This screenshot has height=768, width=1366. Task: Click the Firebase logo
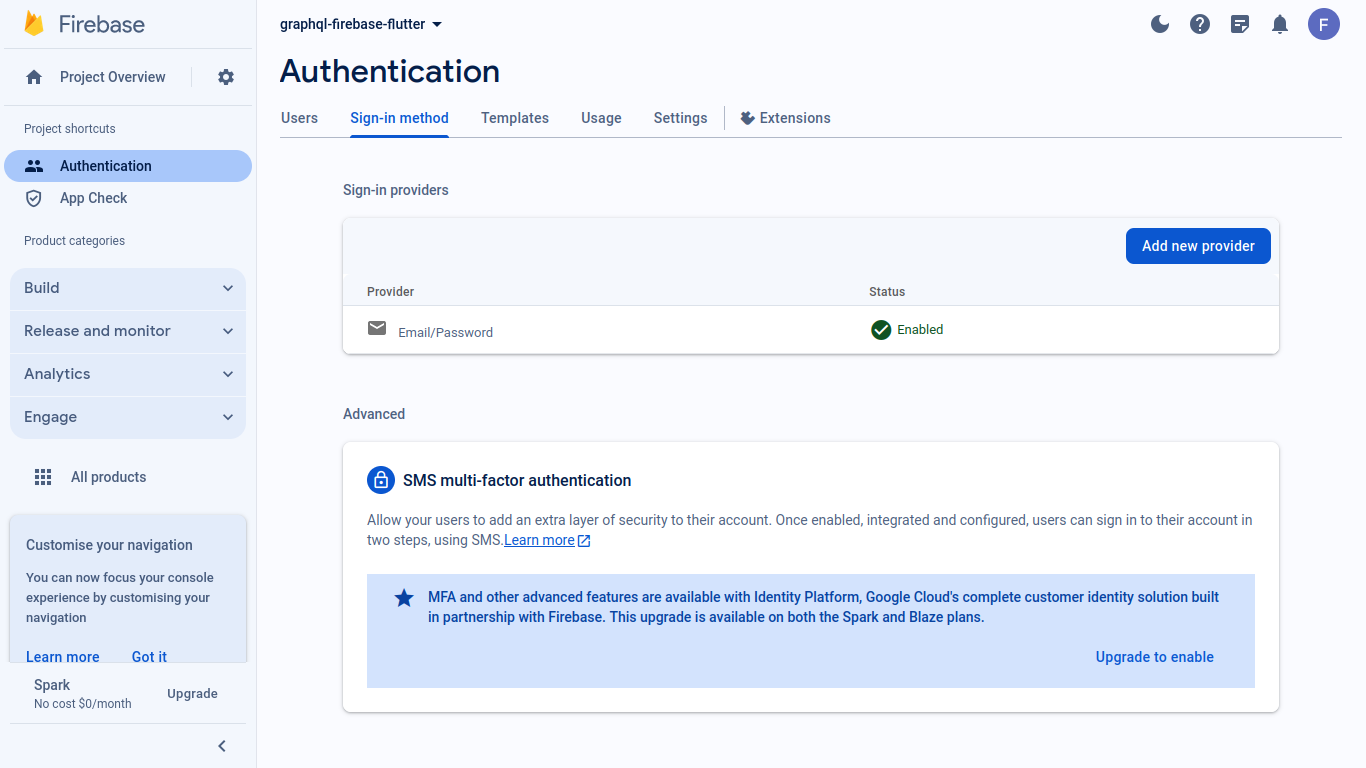tap(84, 24)
